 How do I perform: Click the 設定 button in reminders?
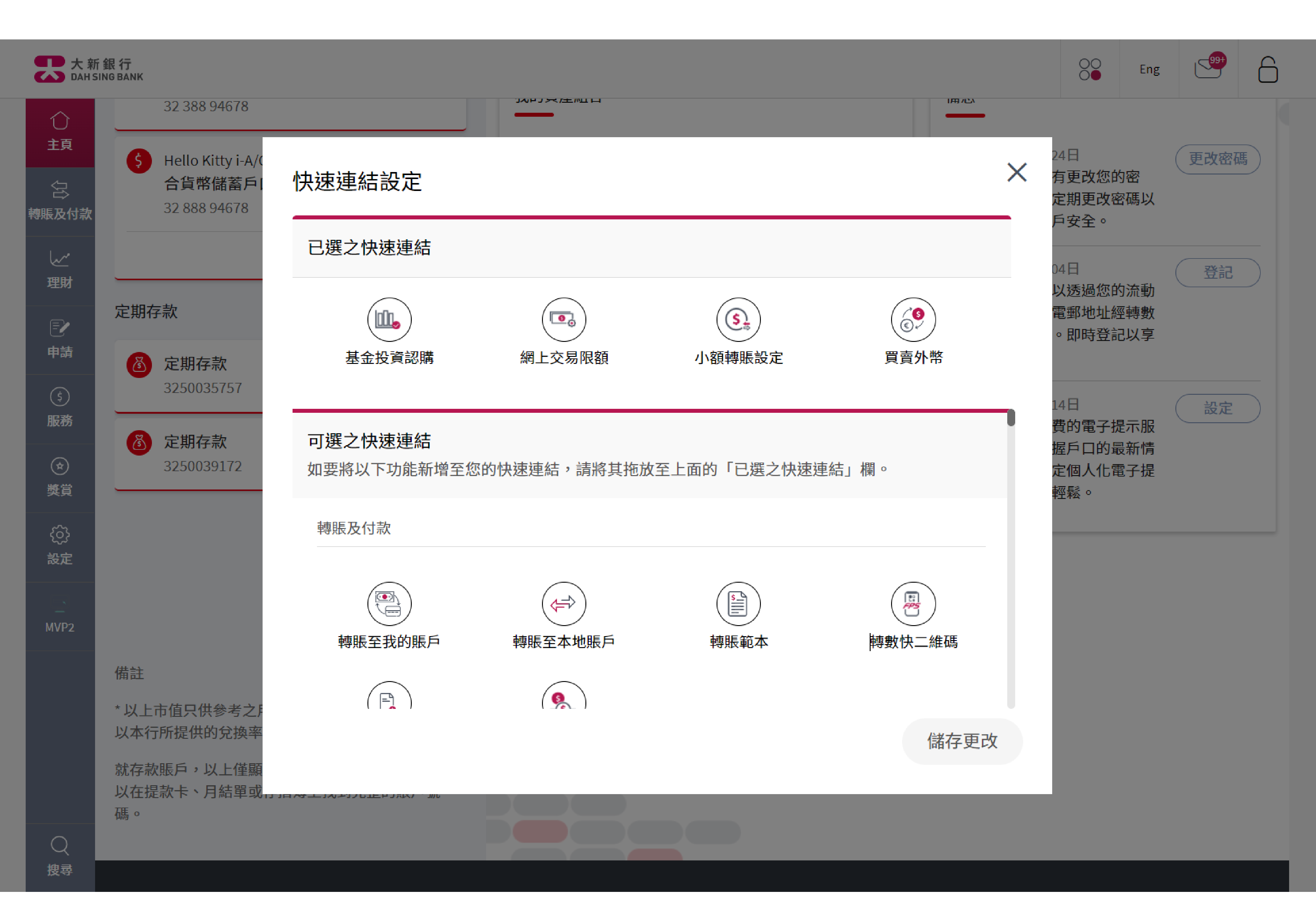tap(1217, 408)
